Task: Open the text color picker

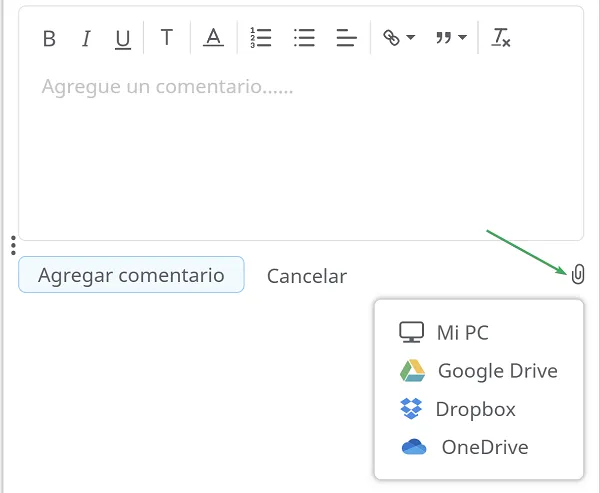Action: (x=213, y=38)
